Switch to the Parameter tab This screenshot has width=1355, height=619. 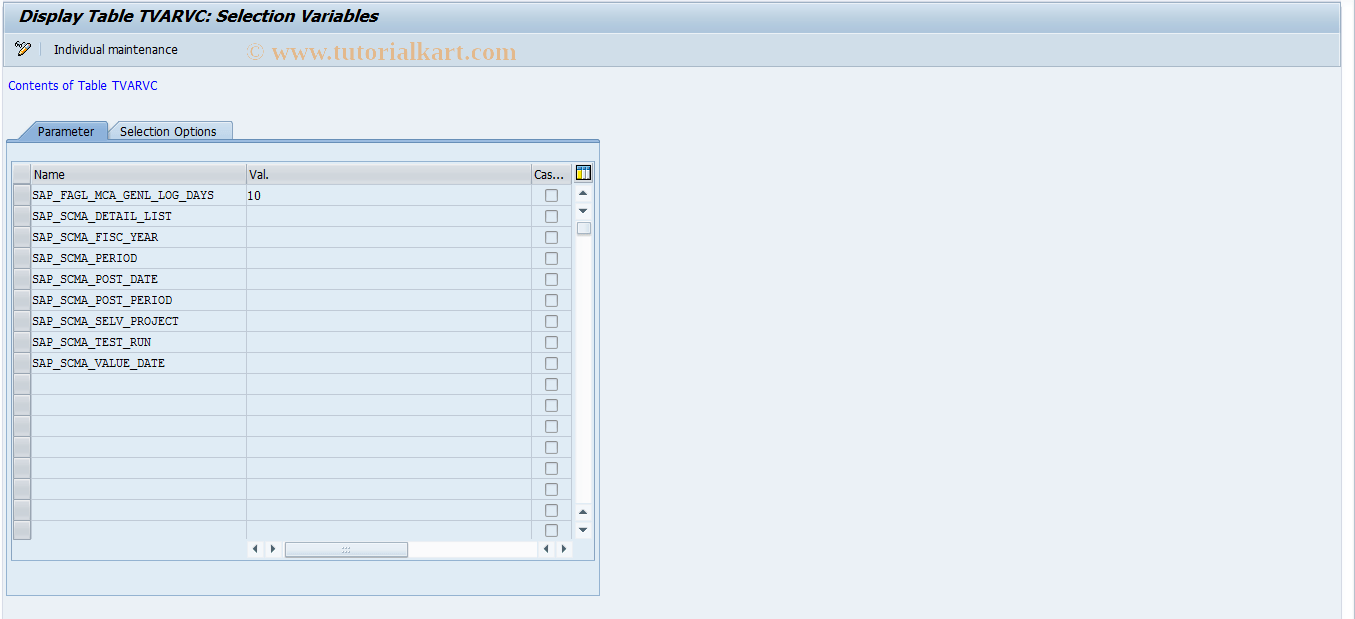tap(64, 131)
